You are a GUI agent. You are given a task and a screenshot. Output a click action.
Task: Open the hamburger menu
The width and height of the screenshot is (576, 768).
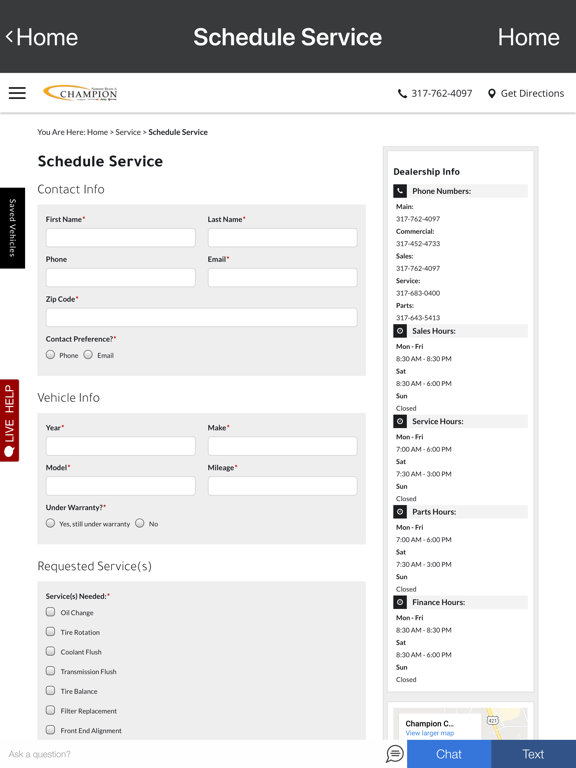(x=17, y=93)
